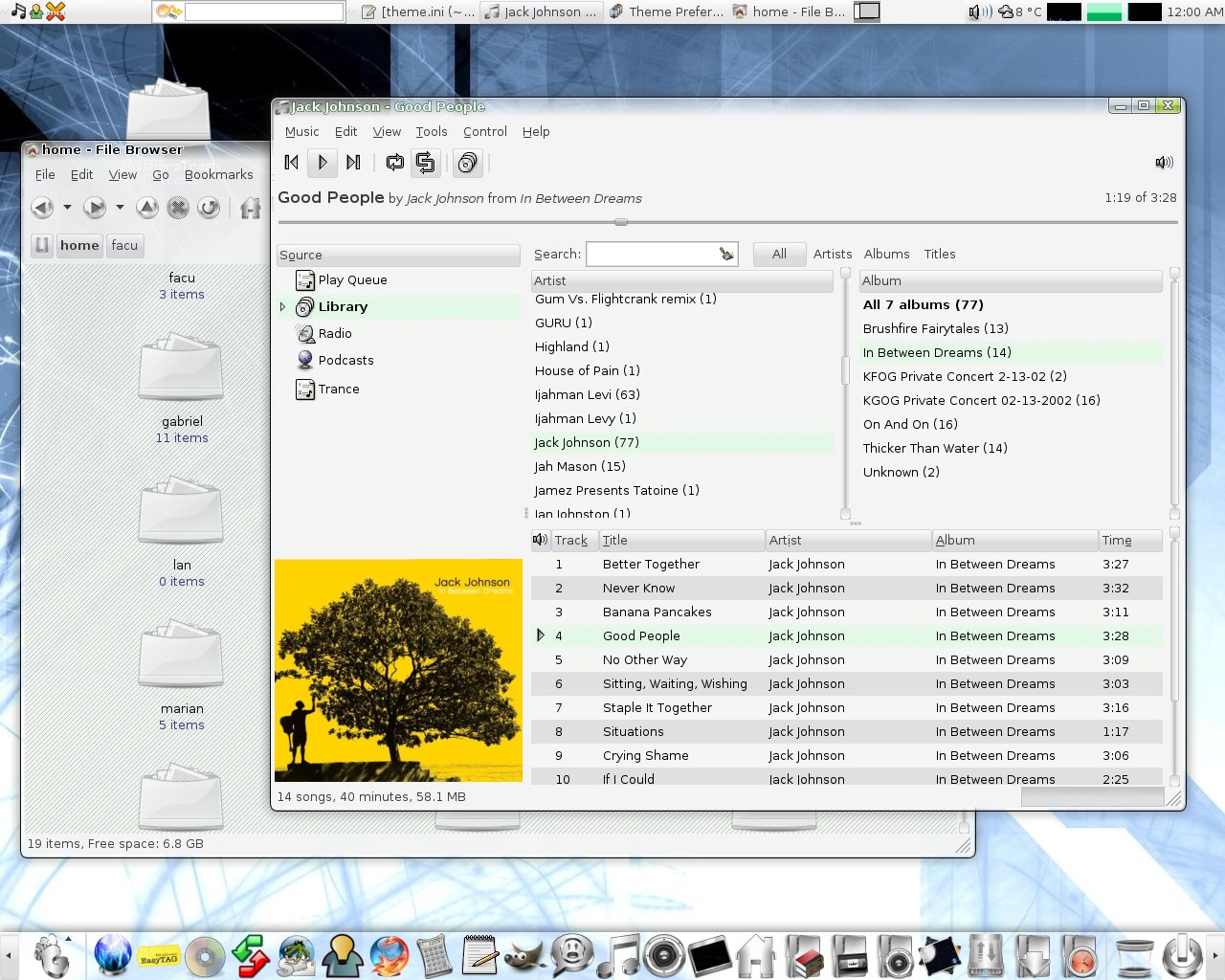
Task: Skip to next track in Rhythmbox
Action: (353, 163)
